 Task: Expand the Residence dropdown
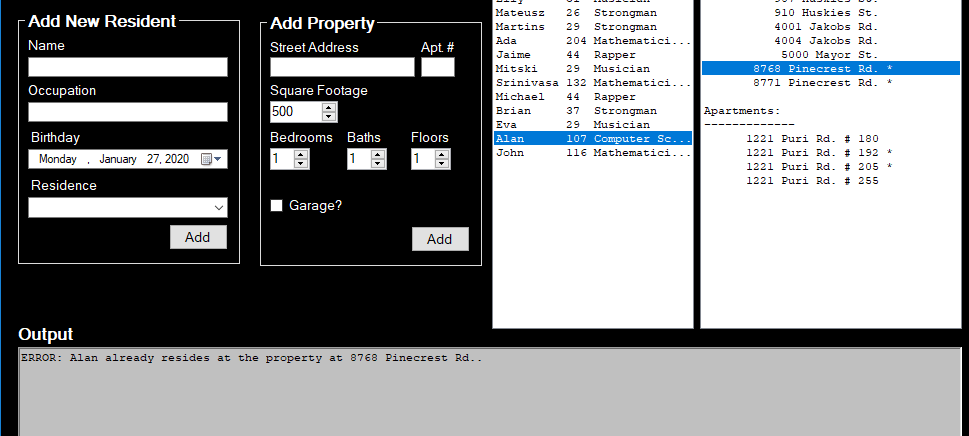point(218,207)
